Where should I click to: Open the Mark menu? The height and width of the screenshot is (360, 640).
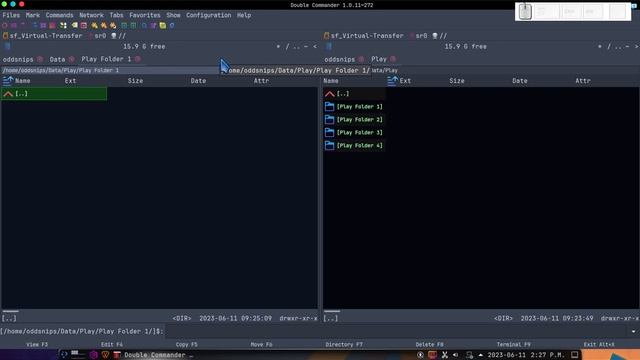pyautogui.click(x=33, y=15)
